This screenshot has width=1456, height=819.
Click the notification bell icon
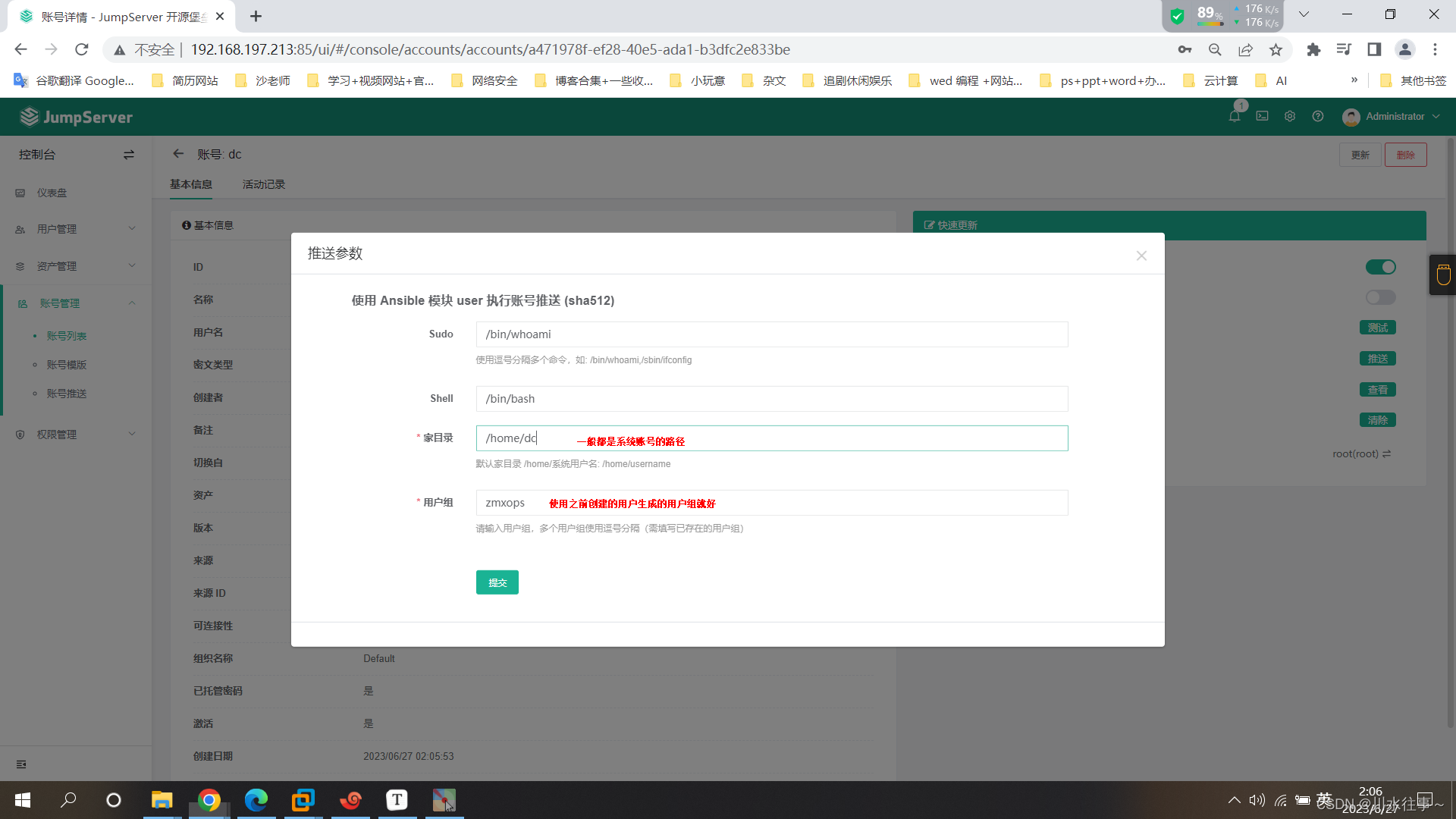pos(1234,116)
